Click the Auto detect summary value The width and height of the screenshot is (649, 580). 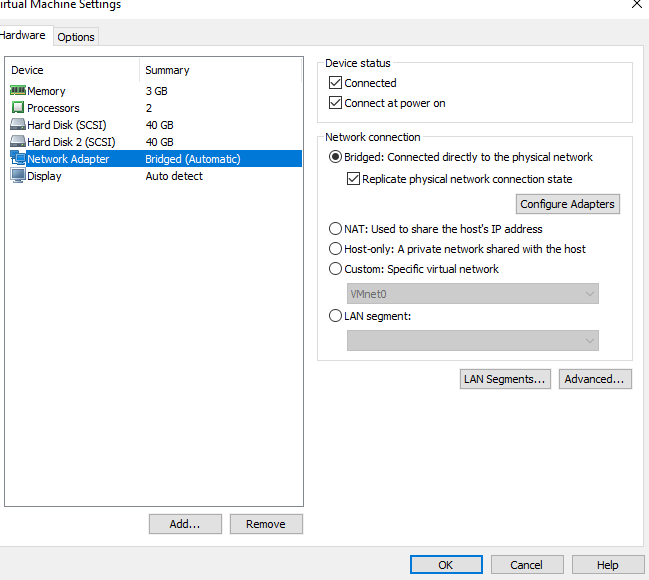click(x=174, y=176)
